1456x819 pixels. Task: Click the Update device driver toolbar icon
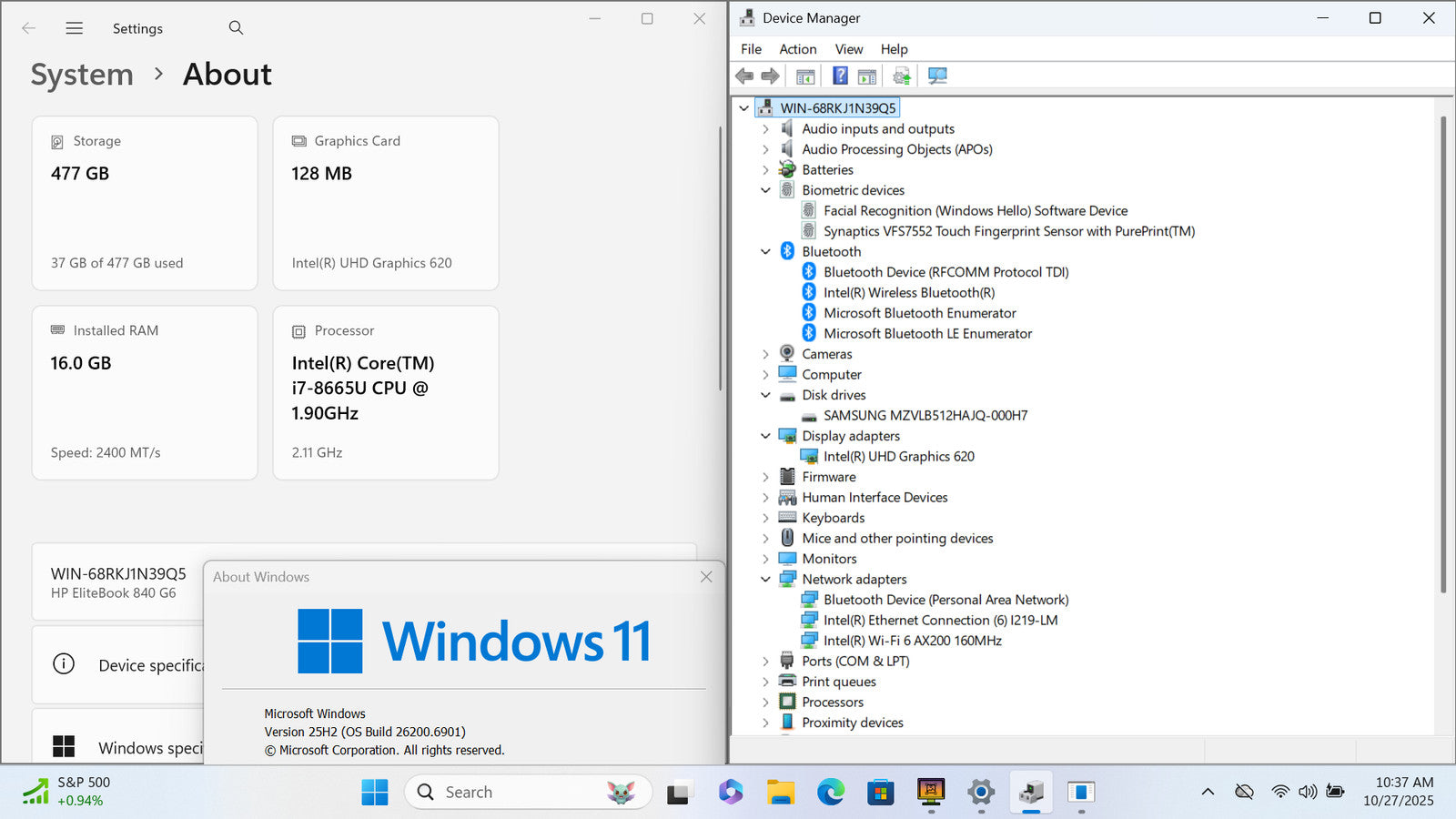[901, 76]
